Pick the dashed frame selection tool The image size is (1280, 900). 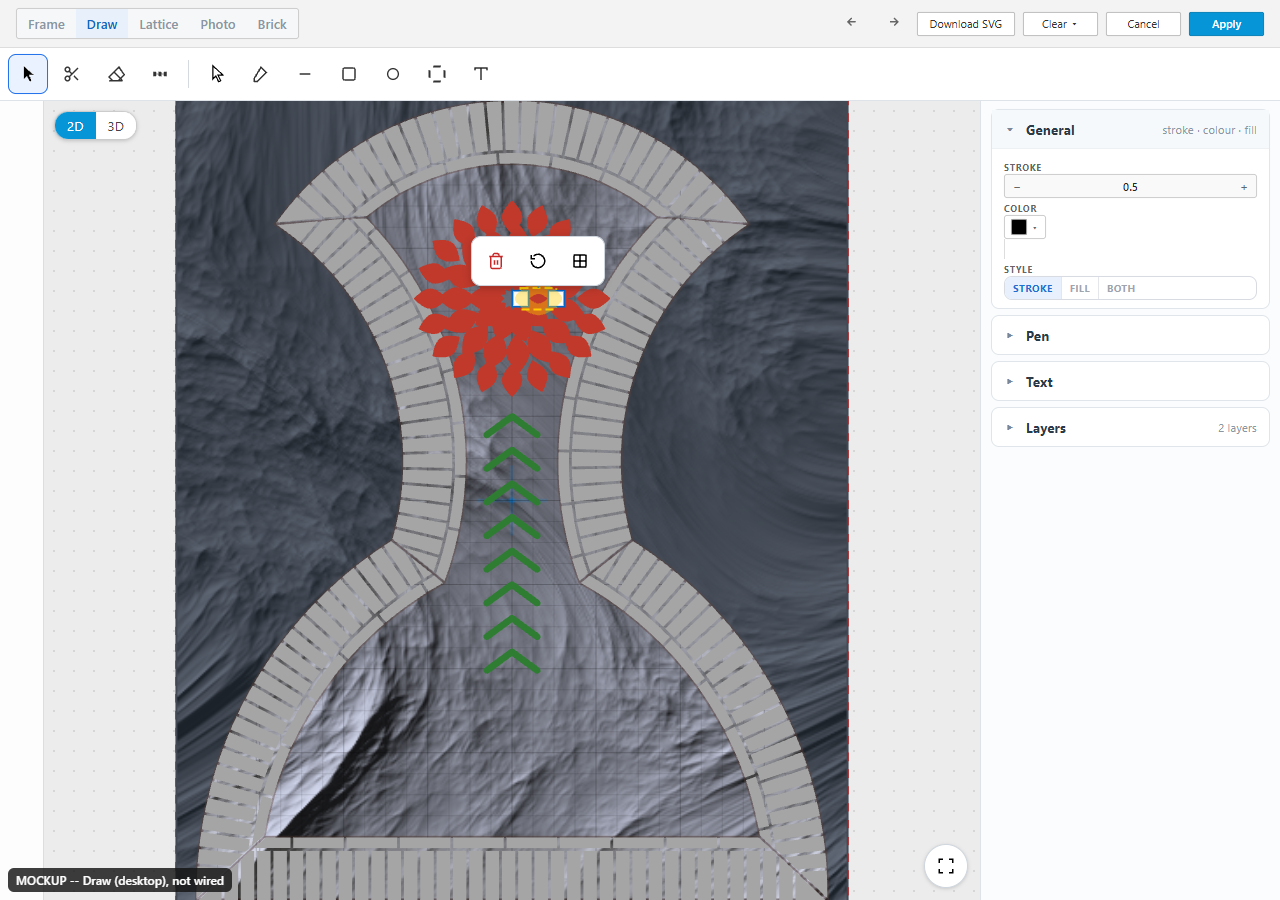(x=437, y=74)
